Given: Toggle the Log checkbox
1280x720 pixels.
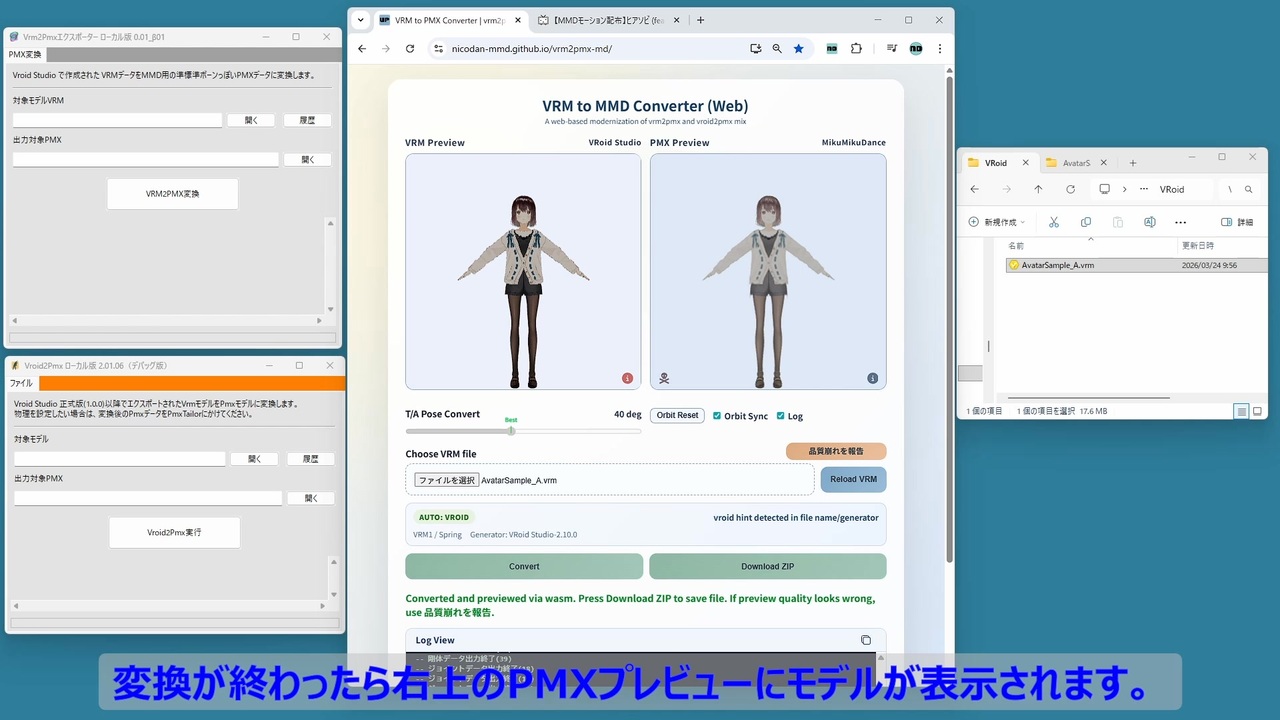Looking at the screenshot, I should coord(781,416).
